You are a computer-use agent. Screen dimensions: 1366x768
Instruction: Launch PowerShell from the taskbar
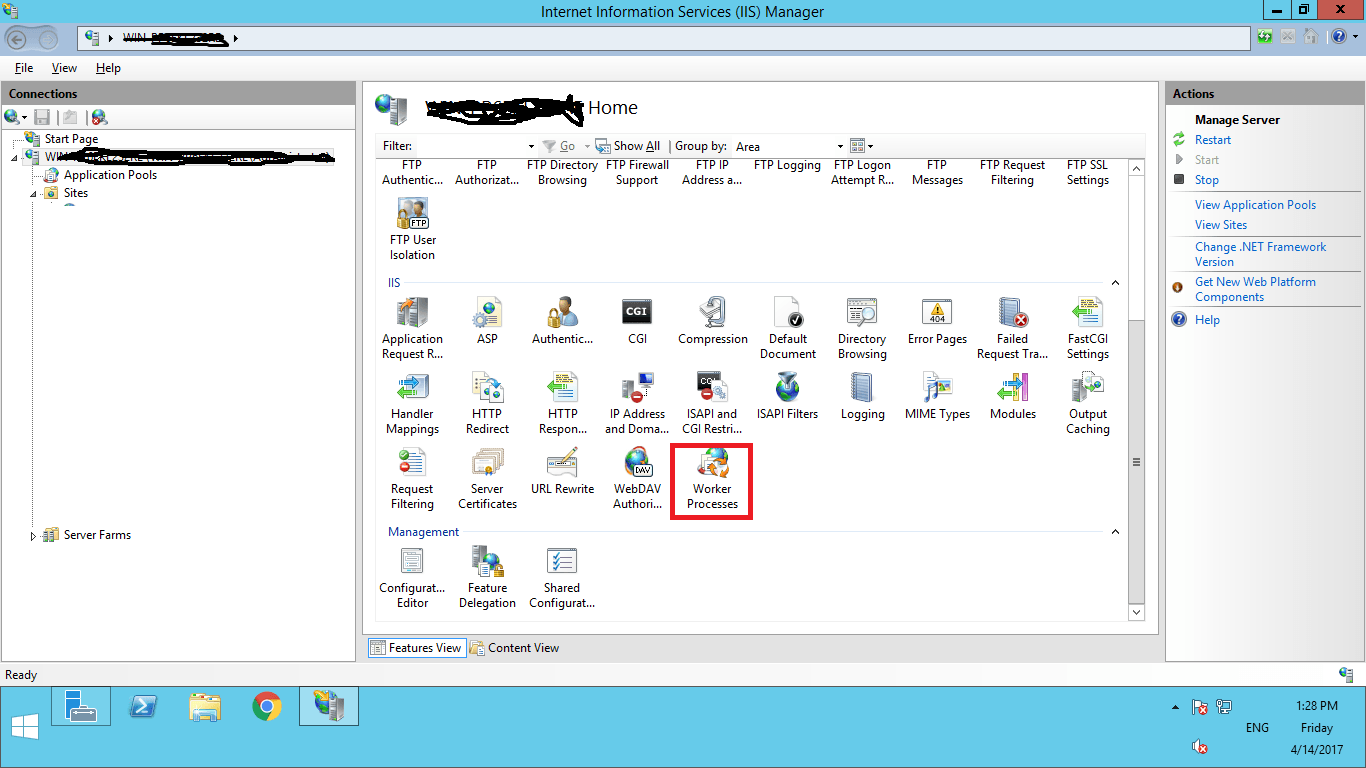[143, 706]
